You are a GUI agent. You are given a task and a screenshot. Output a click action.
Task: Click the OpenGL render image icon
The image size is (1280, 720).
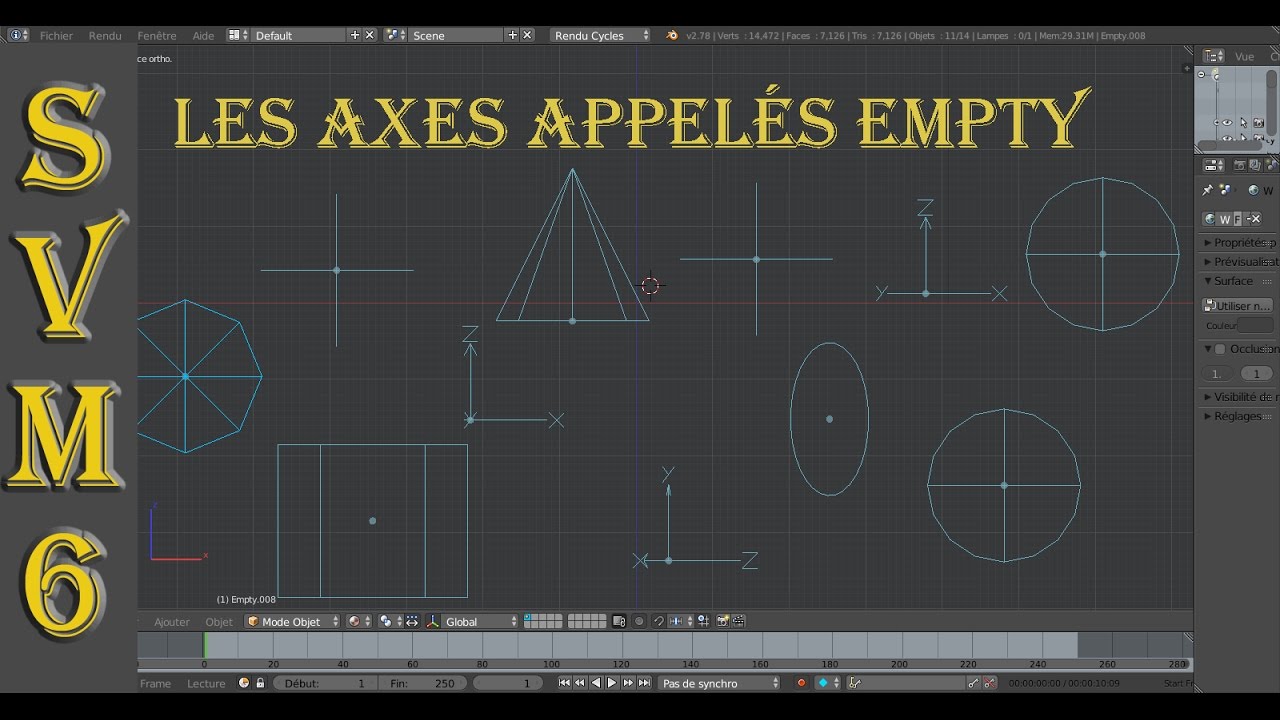point(723,622)
